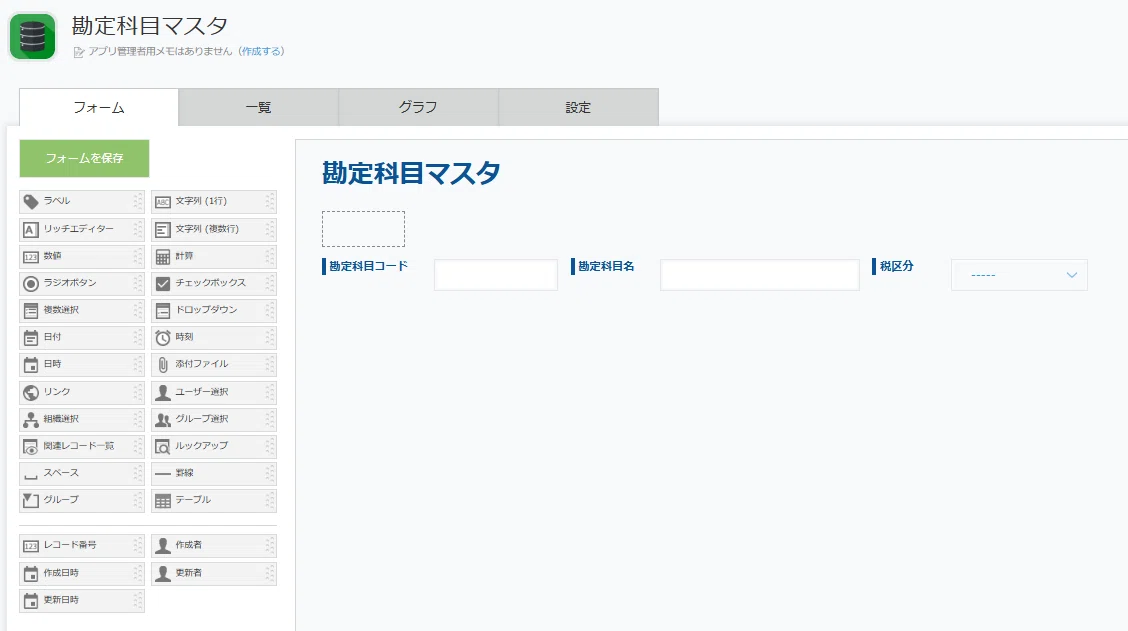Screen dimensions: 1128x631
Task: Click the 時刻 clock field icon
Action: 163,337
